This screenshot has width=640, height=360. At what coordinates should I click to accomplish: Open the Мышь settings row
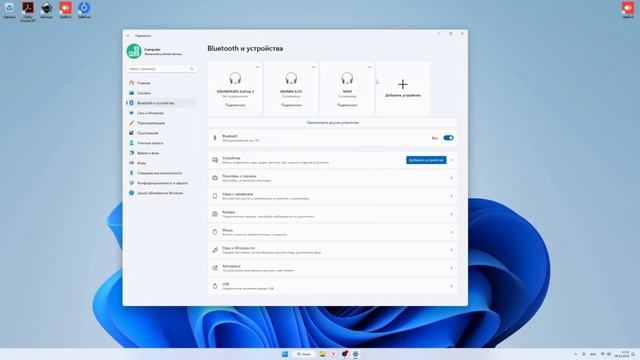[x=333, y=232]
